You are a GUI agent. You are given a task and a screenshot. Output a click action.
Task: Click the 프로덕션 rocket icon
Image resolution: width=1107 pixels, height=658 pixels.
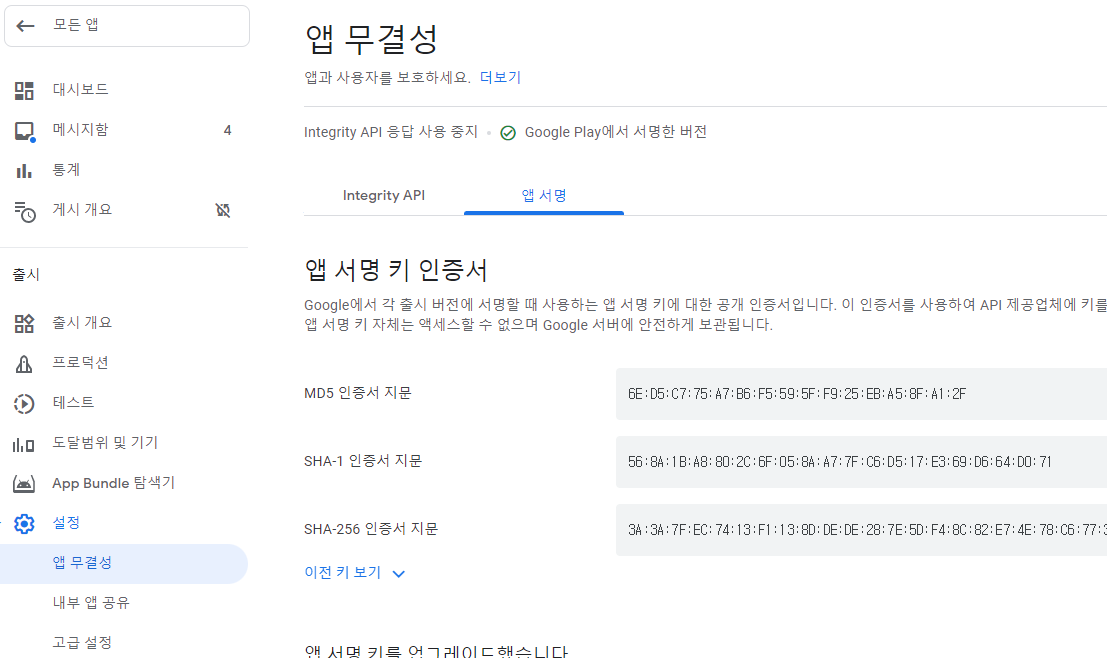coord(24,364)
